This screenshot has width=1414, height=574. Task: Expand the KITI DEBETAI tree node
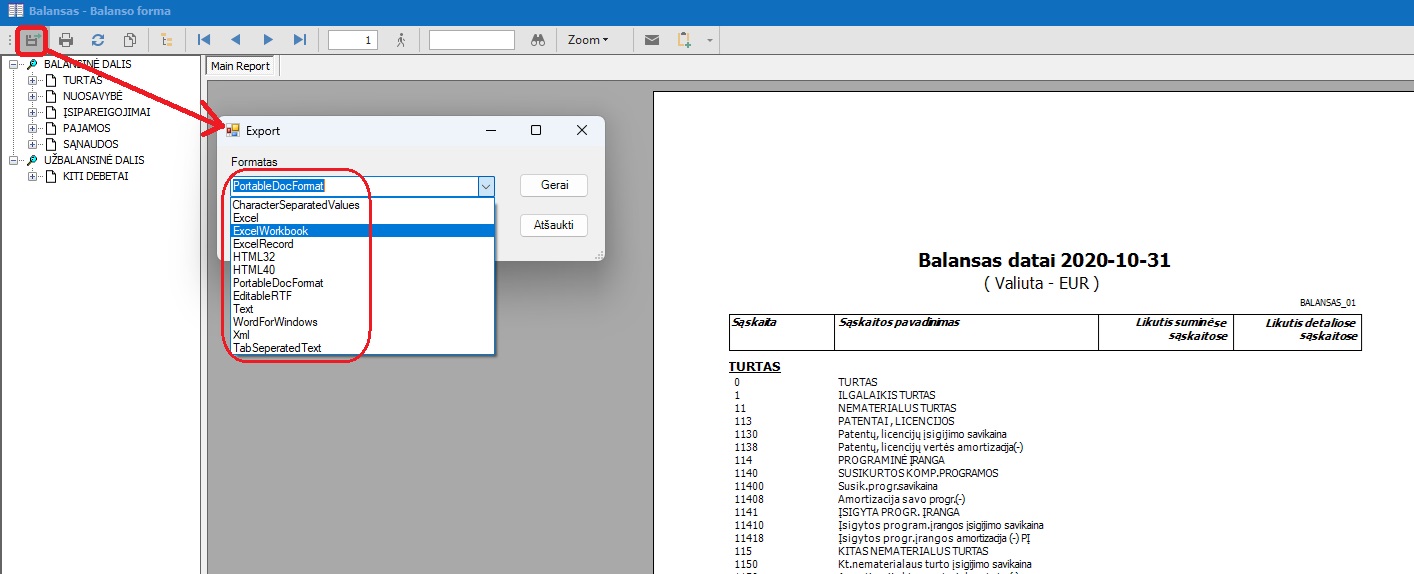(x=32, y=176)
